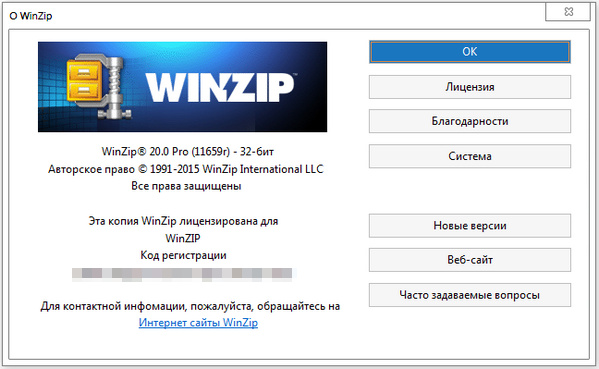Click the Авторское право copyright line
The height and width of the screenshot is (369, 599).
[186, 169]
